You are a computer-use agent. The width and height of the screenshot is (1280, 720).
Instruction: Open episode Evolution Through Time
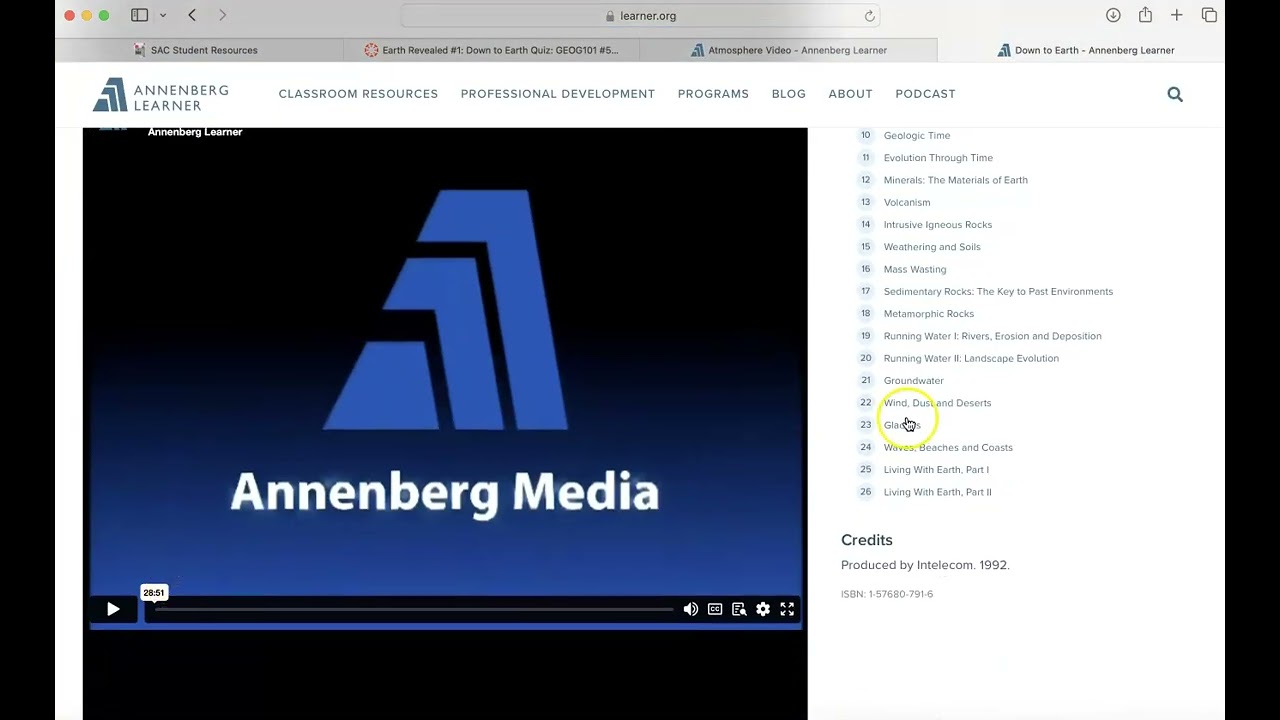coord(938,158)
